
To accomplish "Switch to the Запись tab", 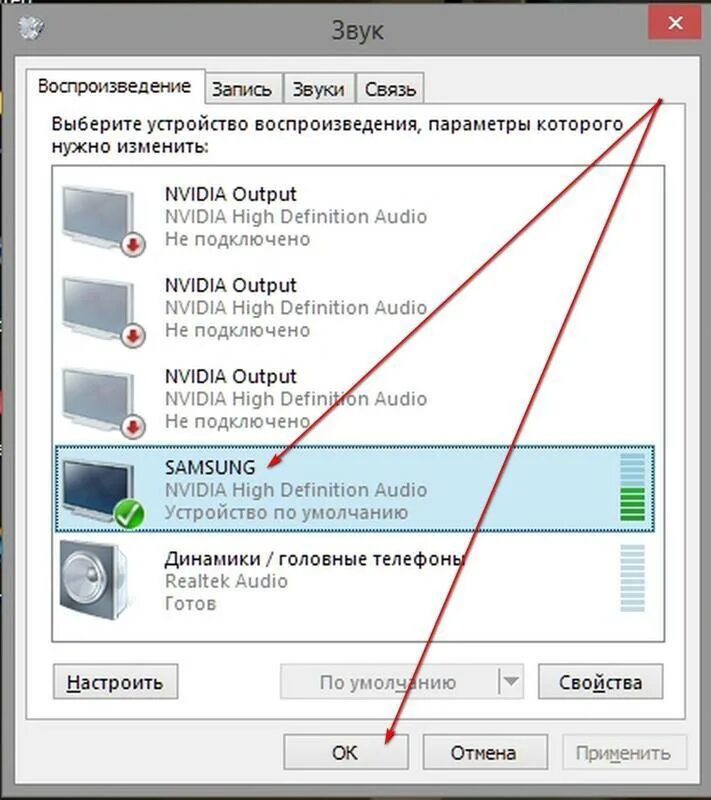I will (x=242, y=89).
